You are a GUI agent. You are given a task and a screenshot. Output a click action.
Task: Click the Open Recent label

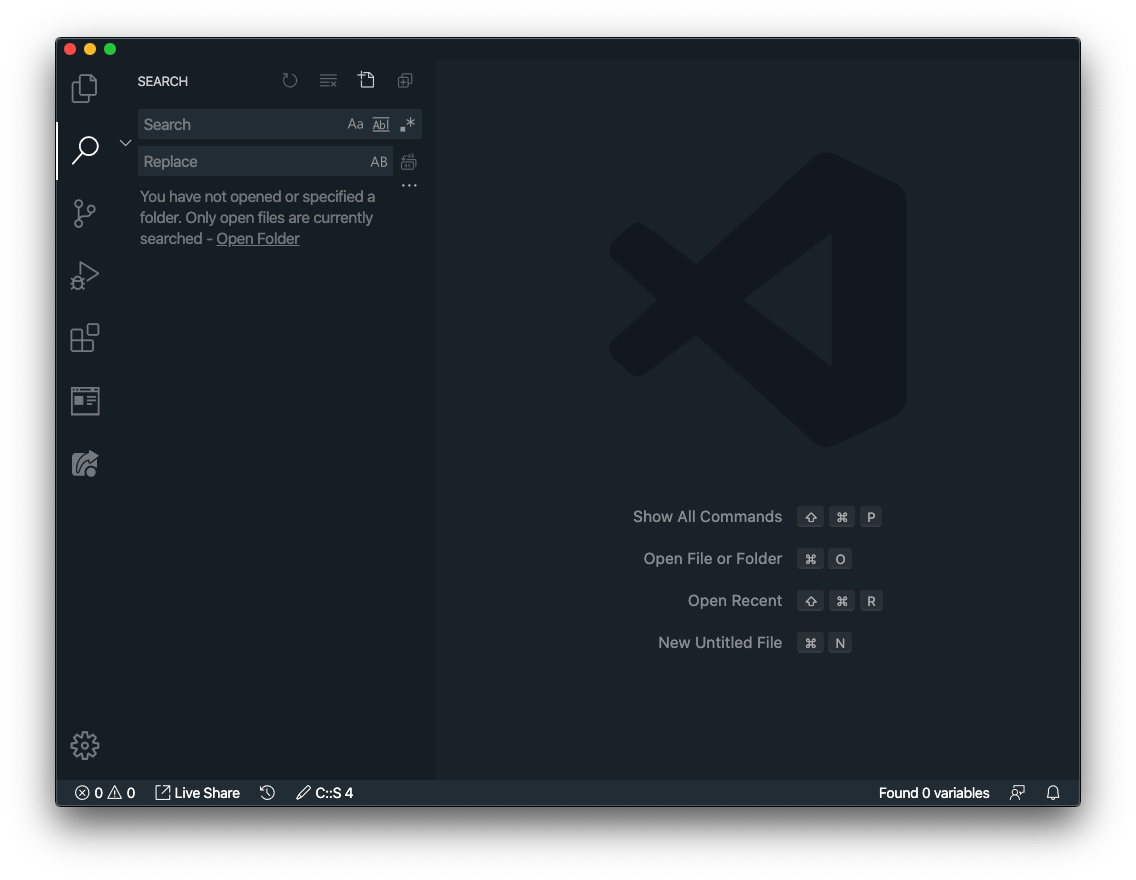tap(735, 600)
